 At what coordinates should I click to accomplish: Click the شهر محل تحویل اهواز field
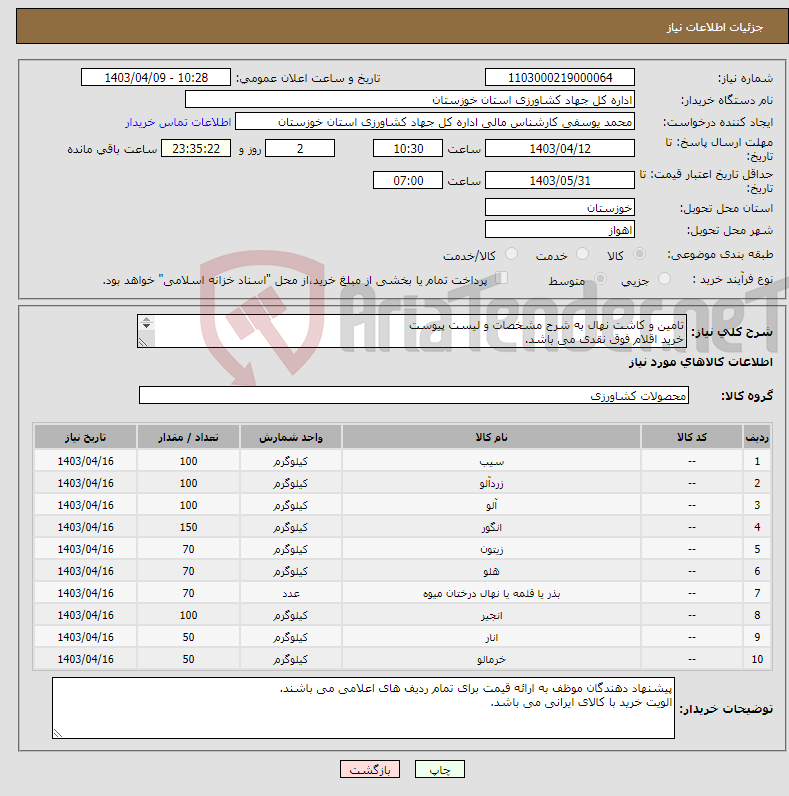pyautogui.click(x=560, y=229)
